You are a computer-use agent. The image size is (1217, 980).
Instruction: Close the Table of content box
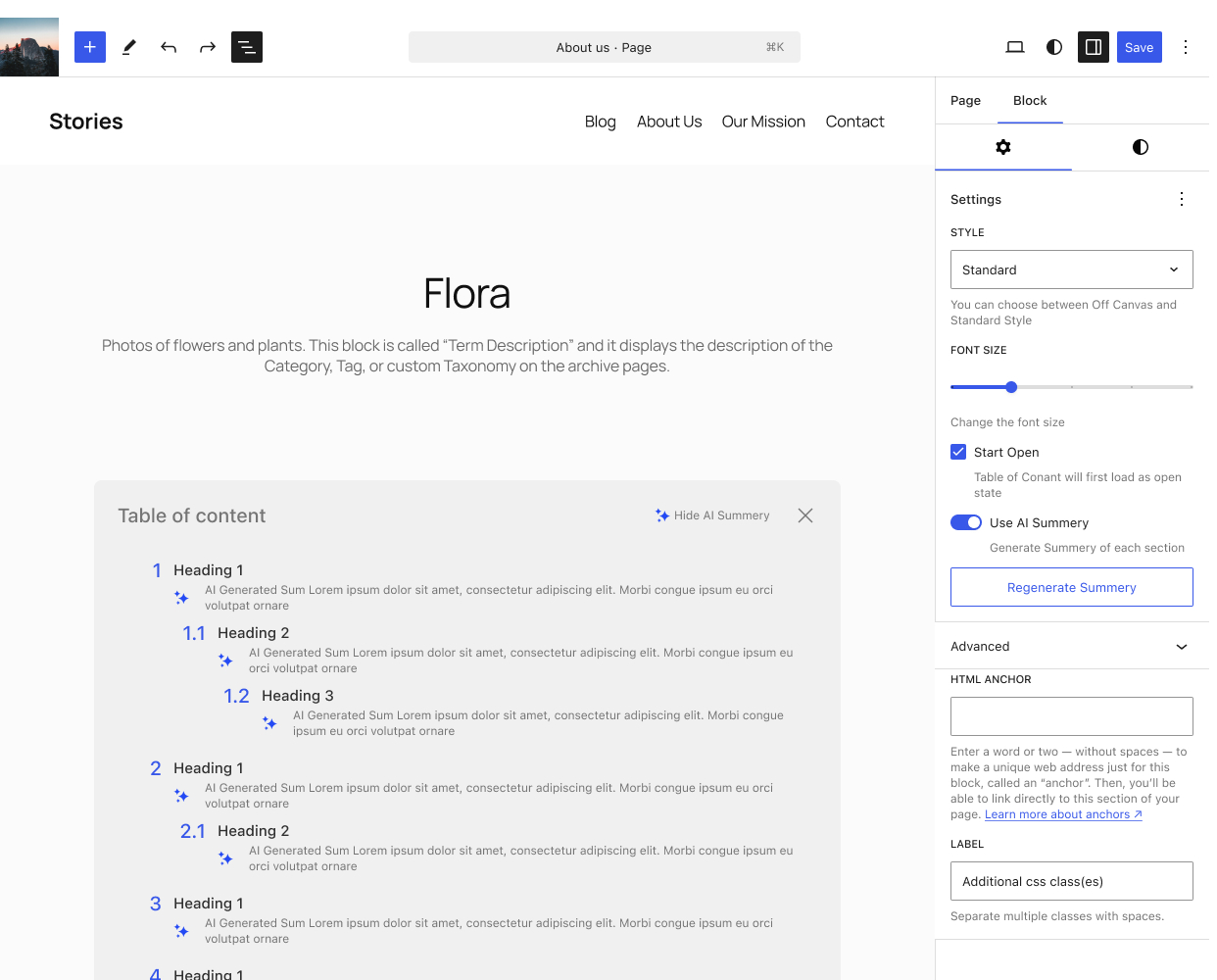point(805,515)
